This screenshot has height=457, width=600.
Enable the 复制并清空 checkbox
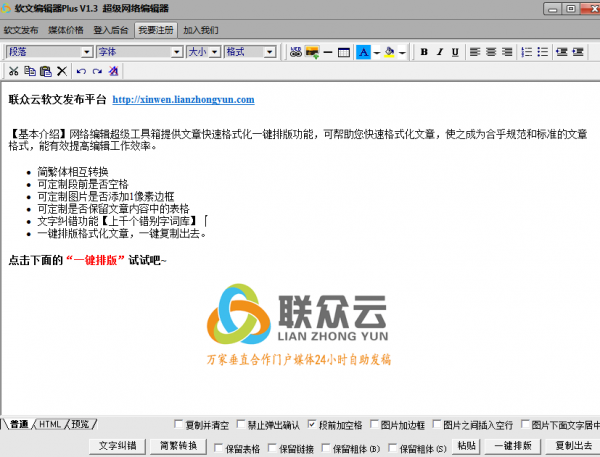[178, 424]
